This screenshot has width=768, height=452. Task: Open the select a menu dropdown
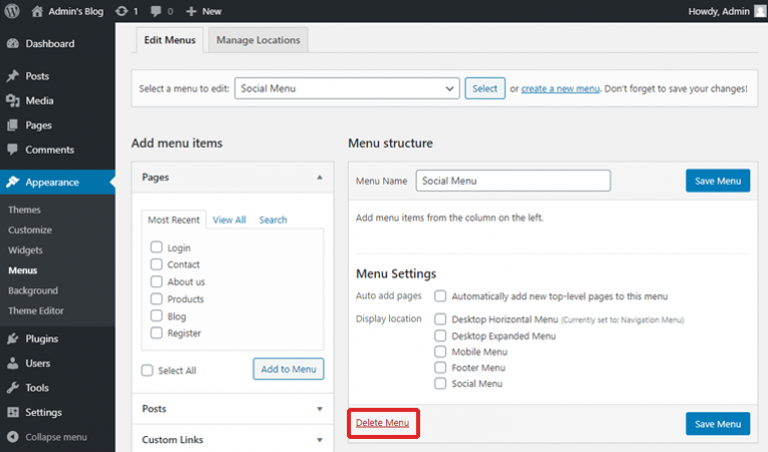point(347,88)
